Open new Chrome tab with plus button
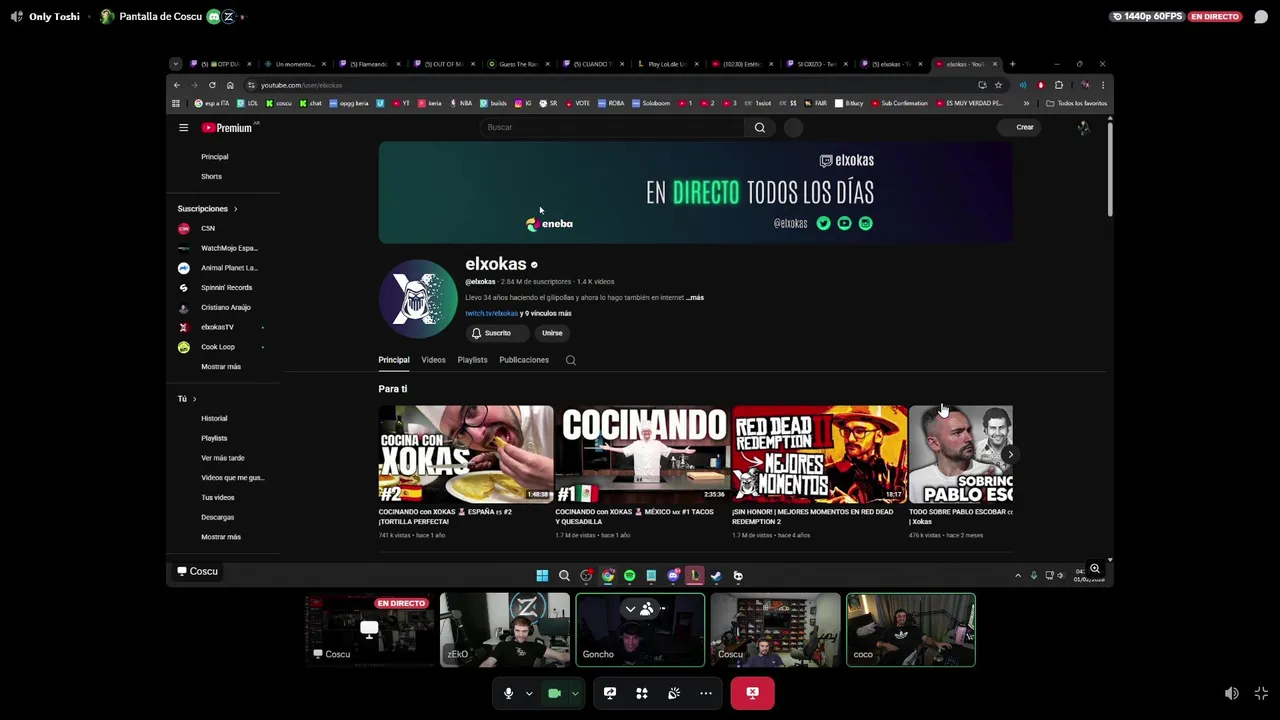Screen dimensions: 1280x720 tap(1012, 64)
